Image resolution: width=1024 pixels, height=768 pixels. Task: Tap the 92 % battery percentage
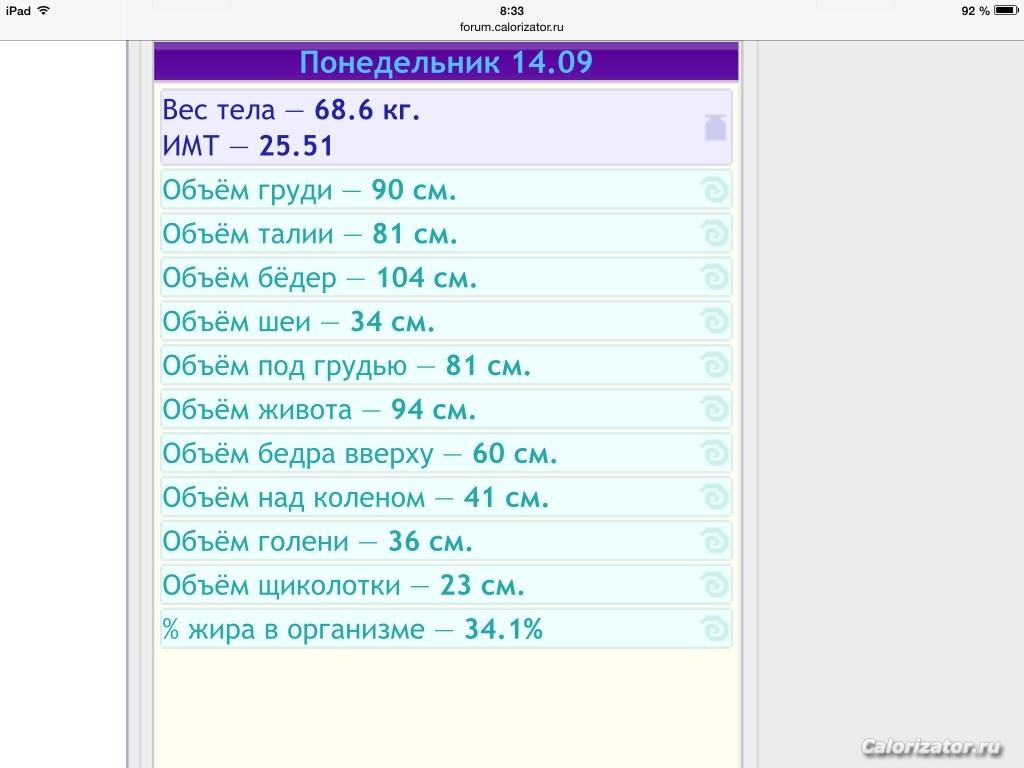[x=975, y=10]
